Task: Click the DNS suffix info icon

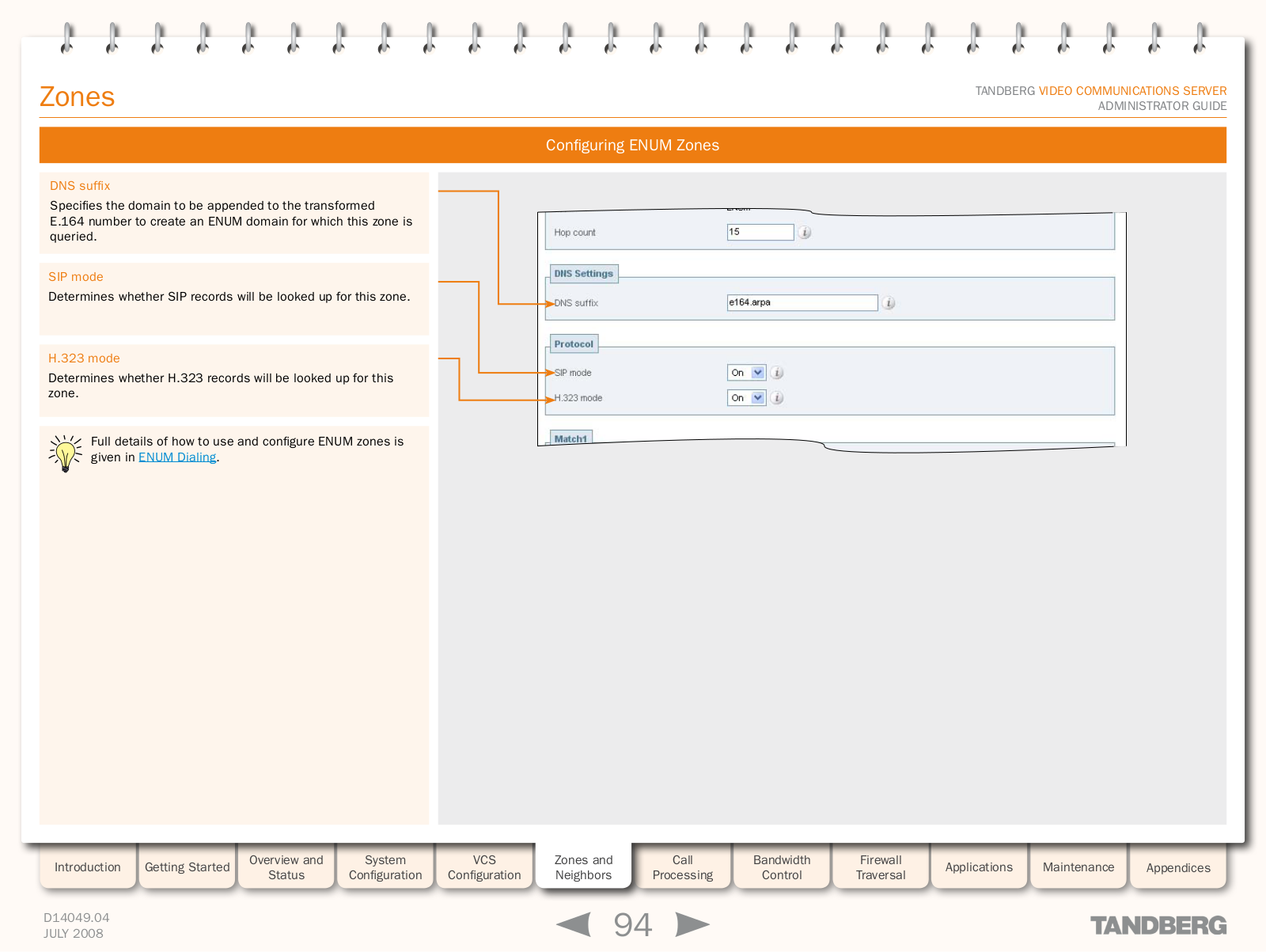Action: pos(889,303)
